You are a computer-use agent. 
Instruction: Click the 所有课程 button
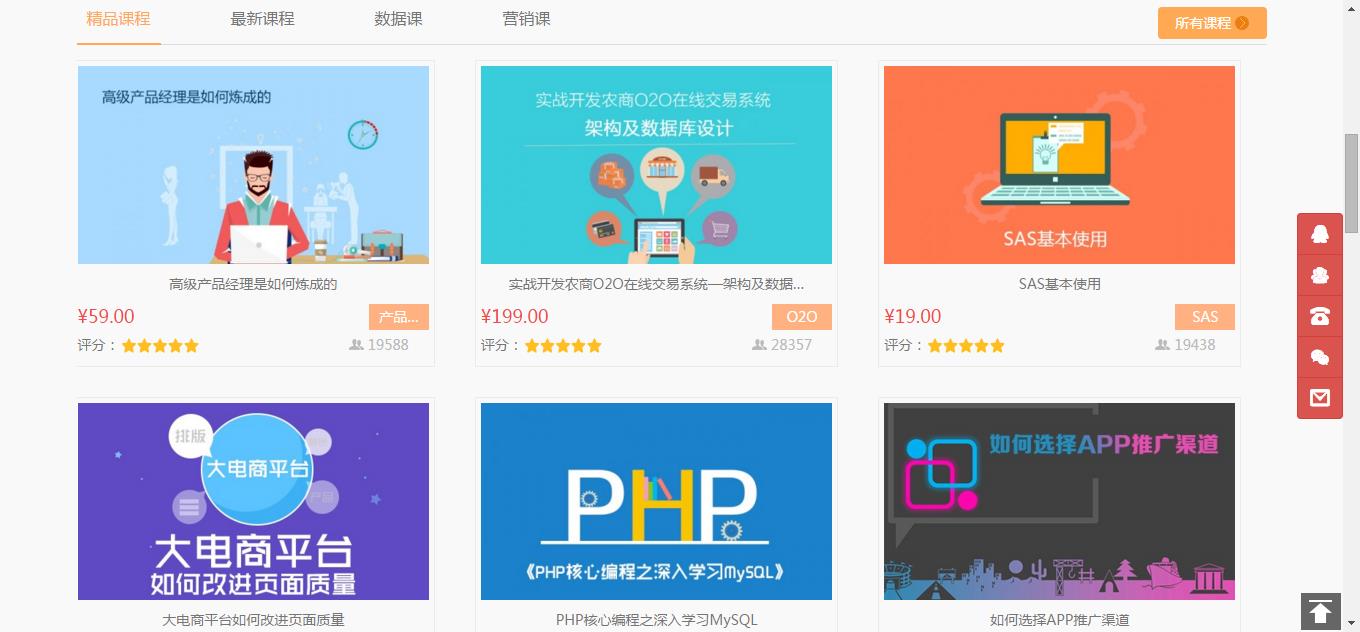[x=1212, y=23]
